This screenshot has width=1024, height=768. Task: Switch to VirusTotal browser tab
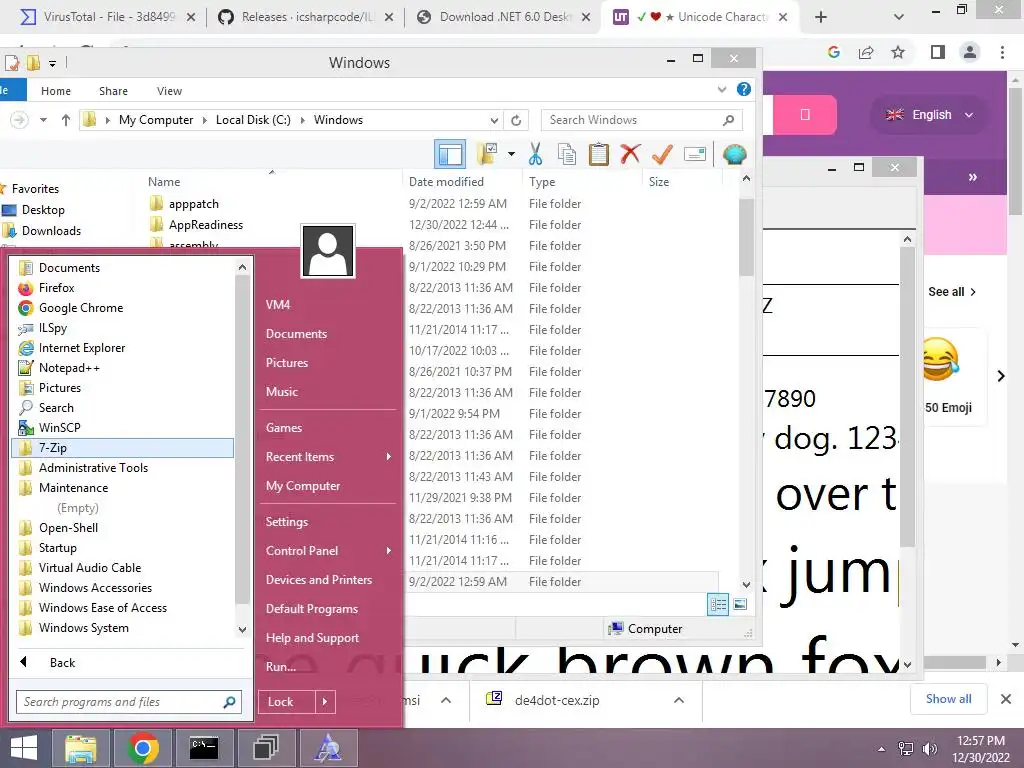click(108, 17)
